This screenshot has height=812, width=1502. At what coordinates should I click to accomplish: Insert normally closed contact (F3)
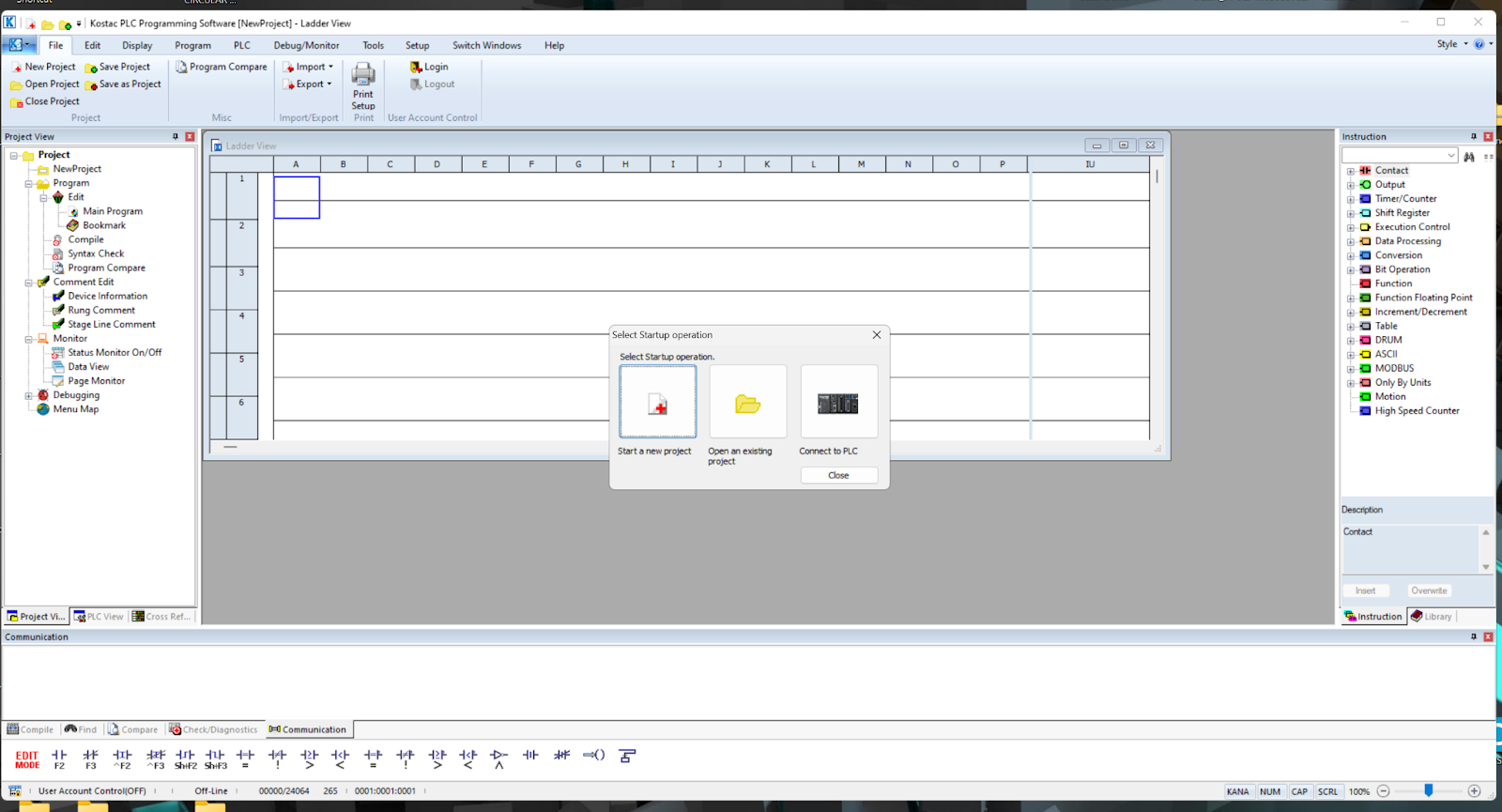[x=91, y=759]
